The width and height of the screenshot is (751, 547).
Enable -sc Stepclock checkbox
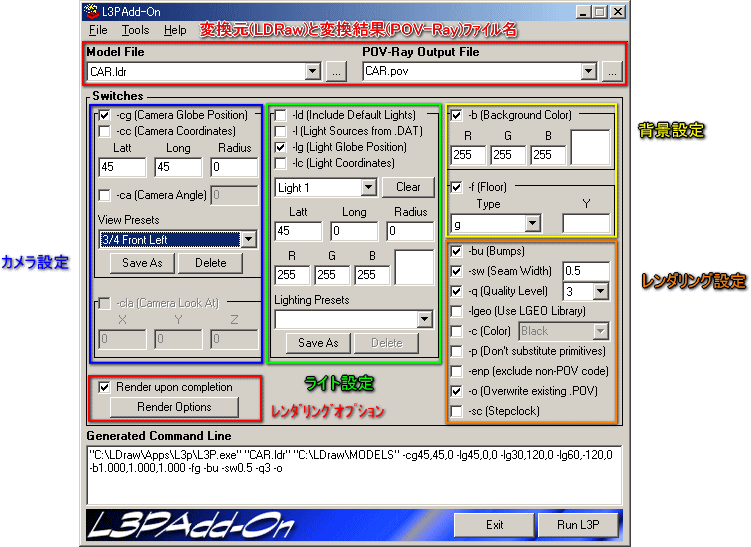click(x=456, y=411)
